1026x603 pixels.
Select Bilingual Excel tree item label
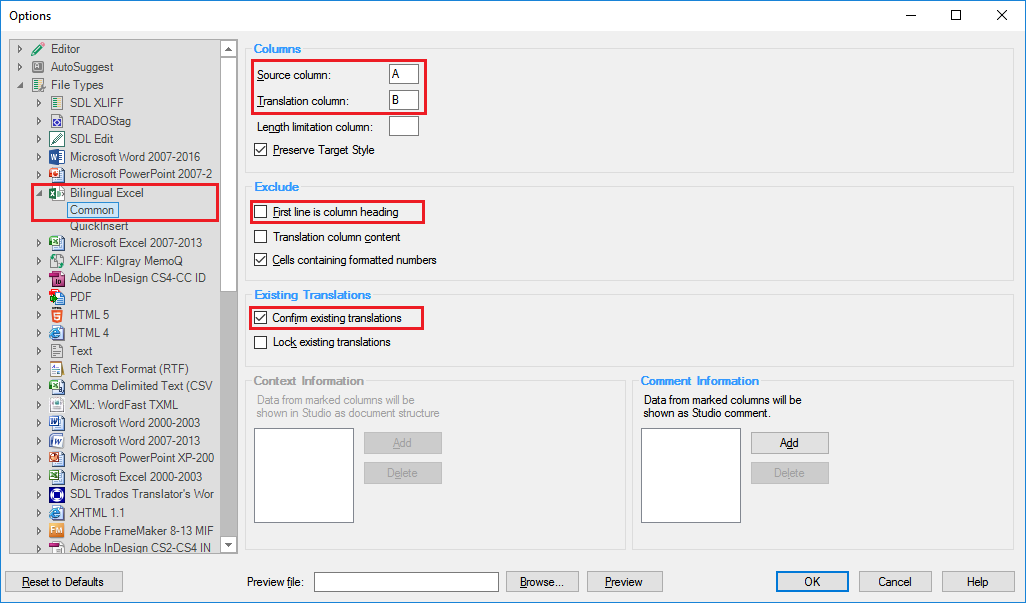coord(107,193)
